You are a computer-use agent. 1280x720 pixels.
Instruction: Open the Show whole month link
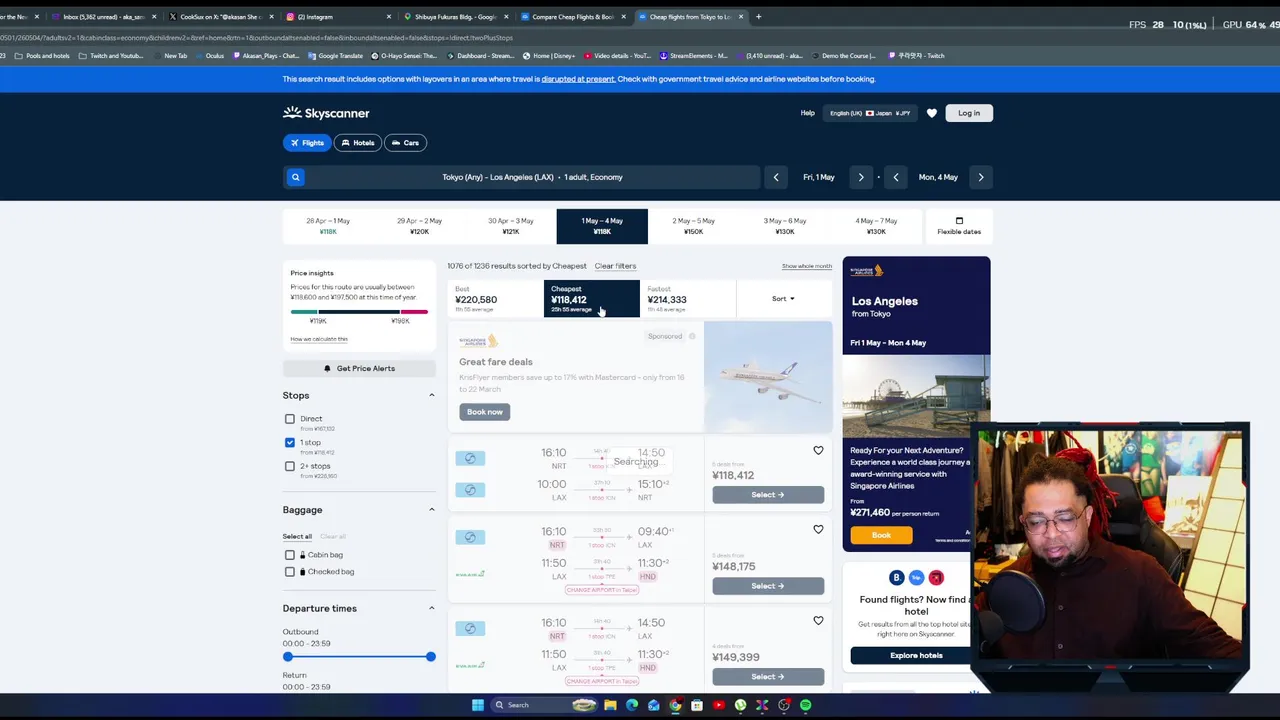pyautogui.click(x=807, y=266)
